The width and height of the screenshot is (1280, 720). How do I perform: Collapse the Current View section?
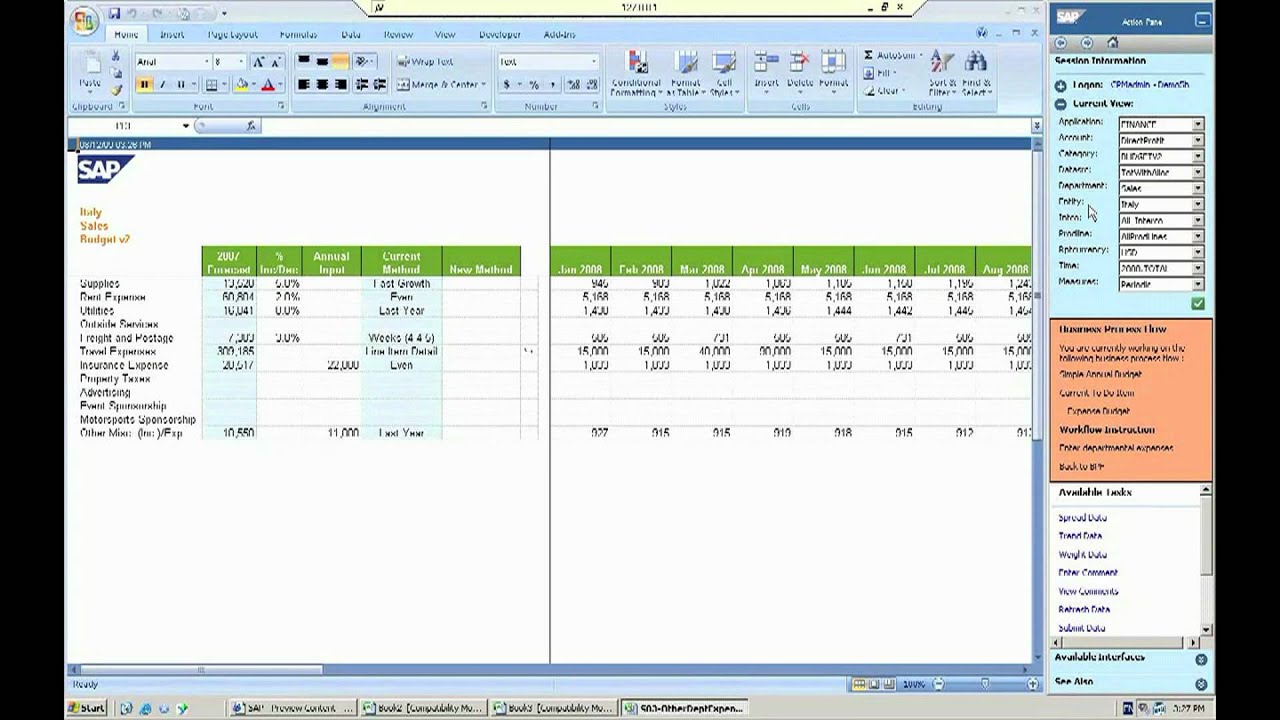[1061, 103]
